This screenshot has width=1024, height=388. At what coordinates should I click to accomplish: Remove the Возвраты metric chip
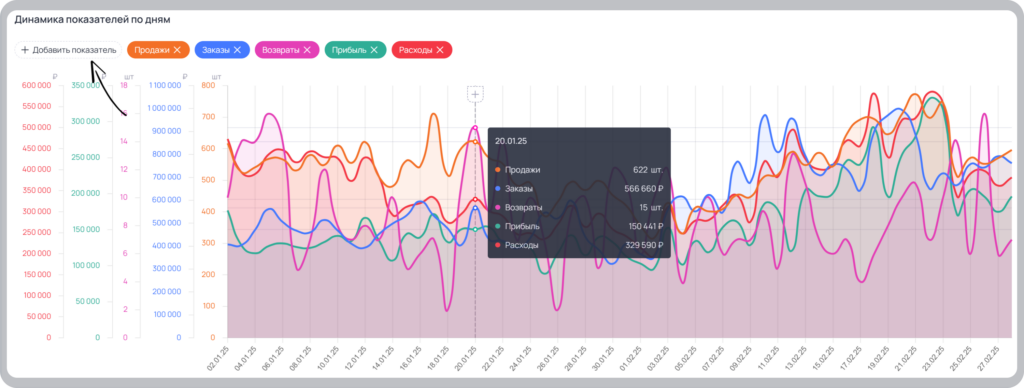307,50
